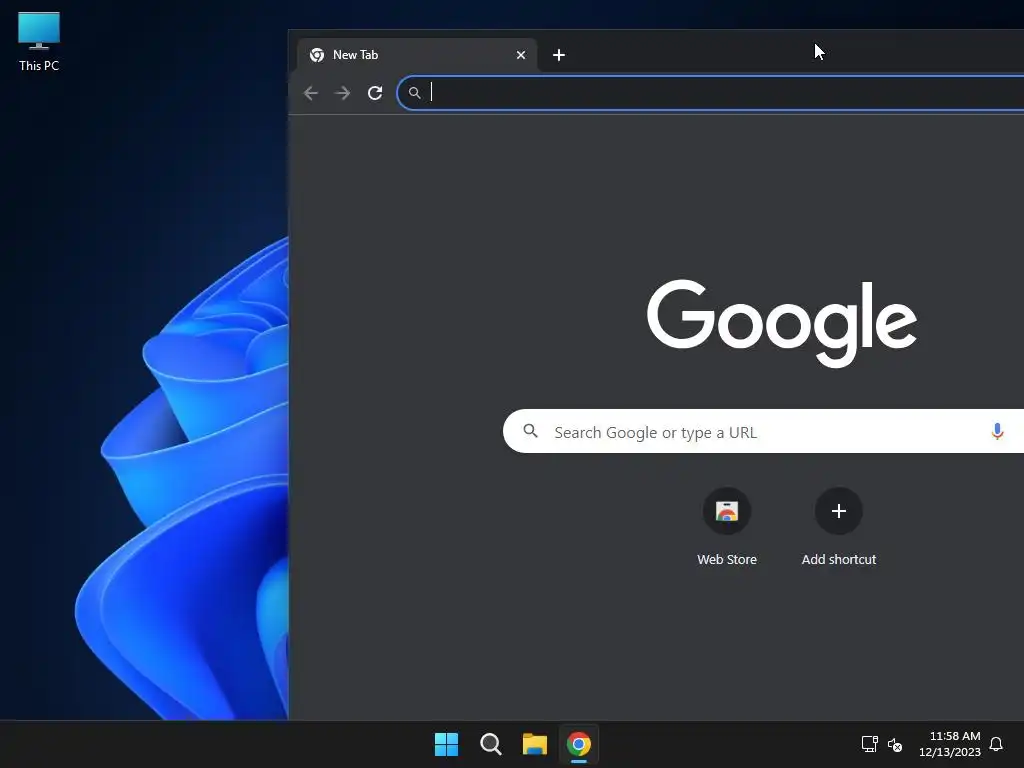Click the Add shortcut button

(839, 526)
